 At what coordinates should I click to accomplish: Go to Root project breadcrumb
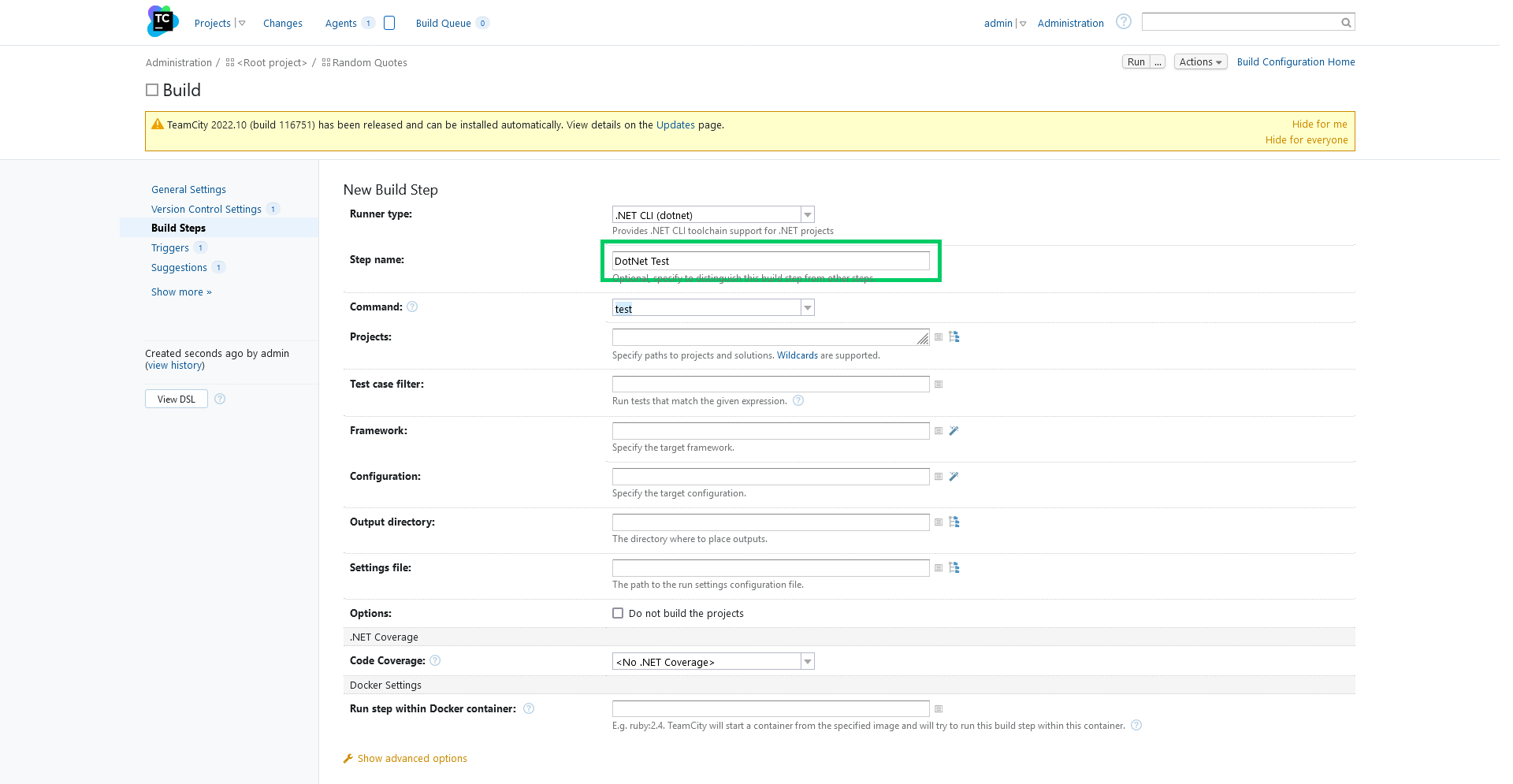pyautogui.click(x=272, y=63)
